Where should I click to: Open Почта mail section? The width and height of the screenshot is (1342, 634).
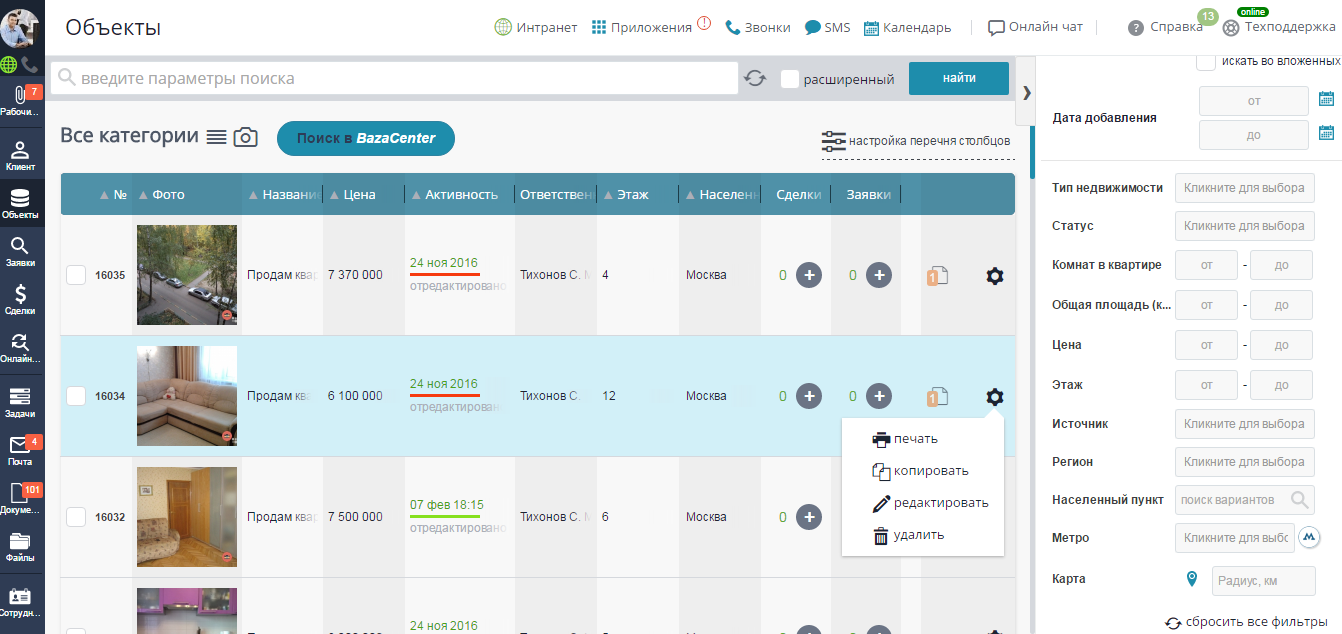(20, 450)
